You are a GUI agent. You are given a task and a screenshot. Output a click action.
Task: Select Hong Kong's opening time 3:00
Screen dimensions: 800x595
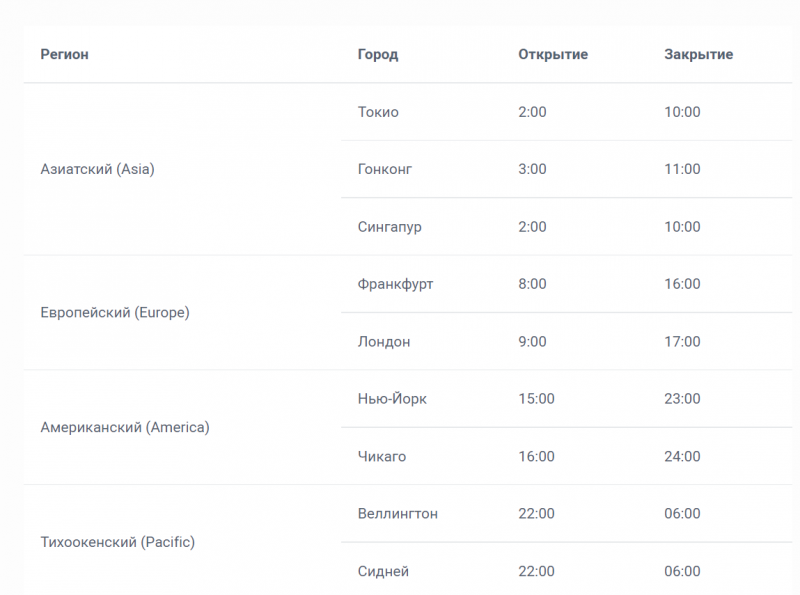point(532,169)
